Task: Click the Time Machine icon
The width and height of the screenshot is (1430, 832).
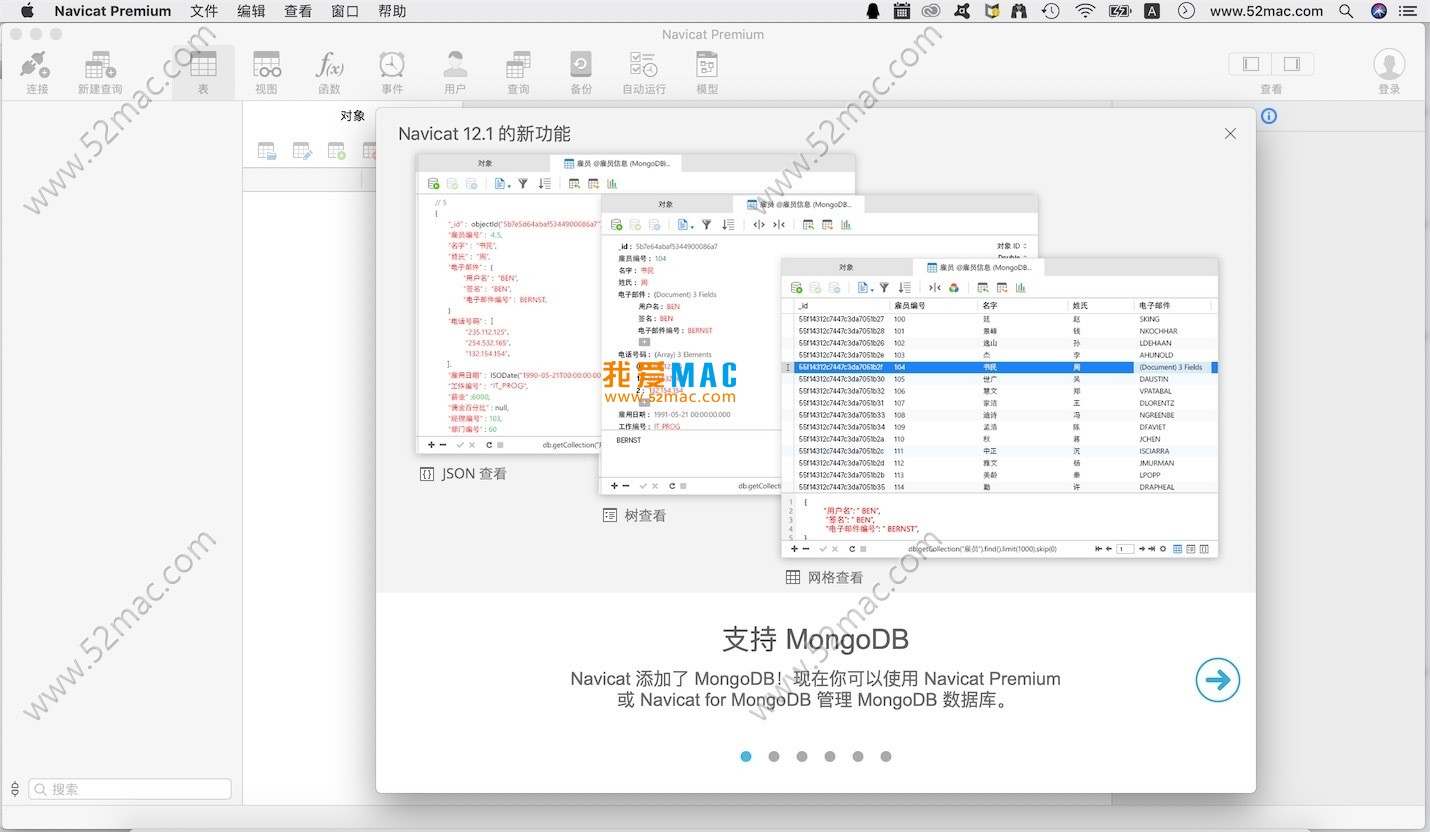Action: 1050,11
